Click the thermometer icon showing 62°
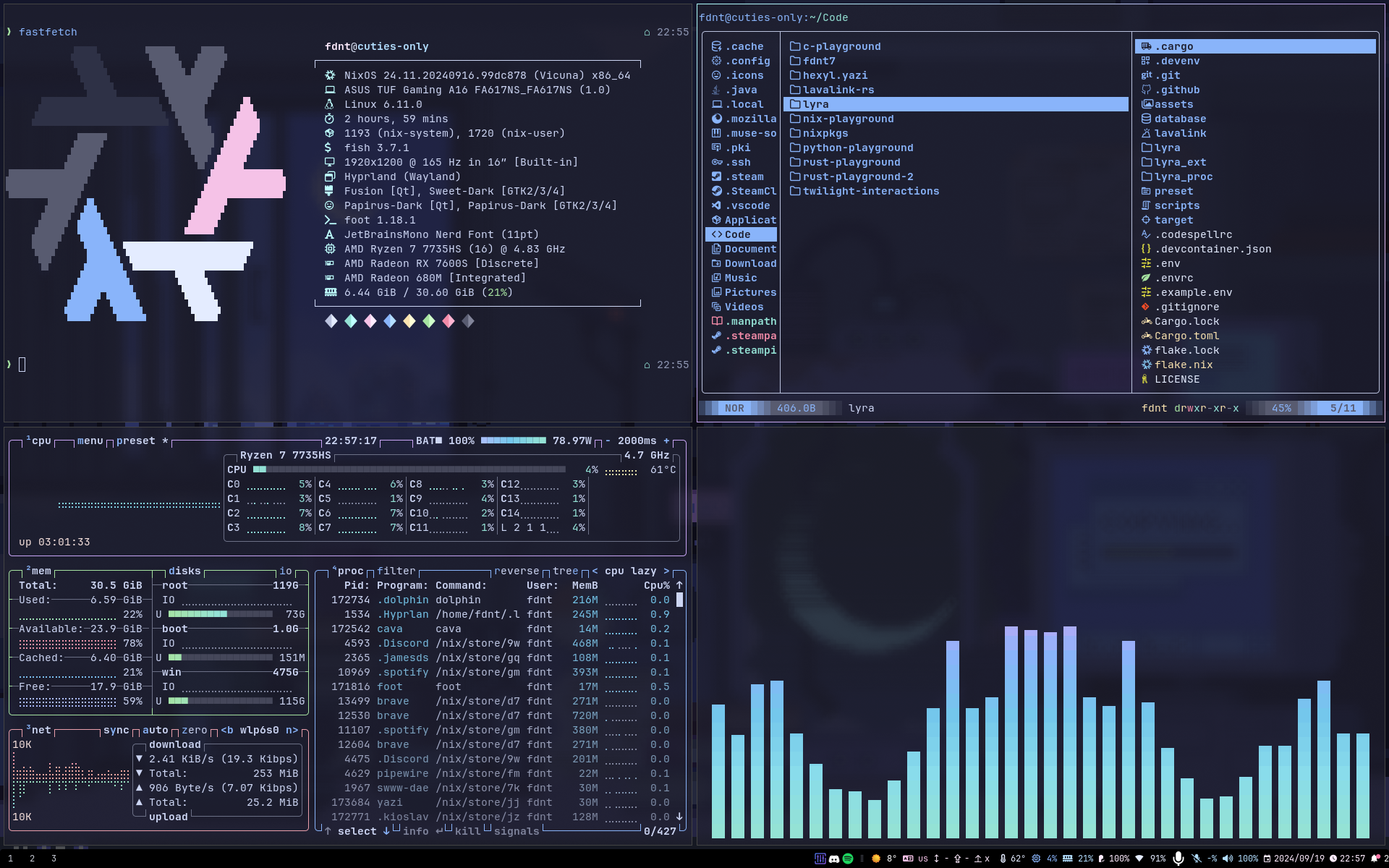Screen dimensions: 1389x868 (x=1003, y=859)
